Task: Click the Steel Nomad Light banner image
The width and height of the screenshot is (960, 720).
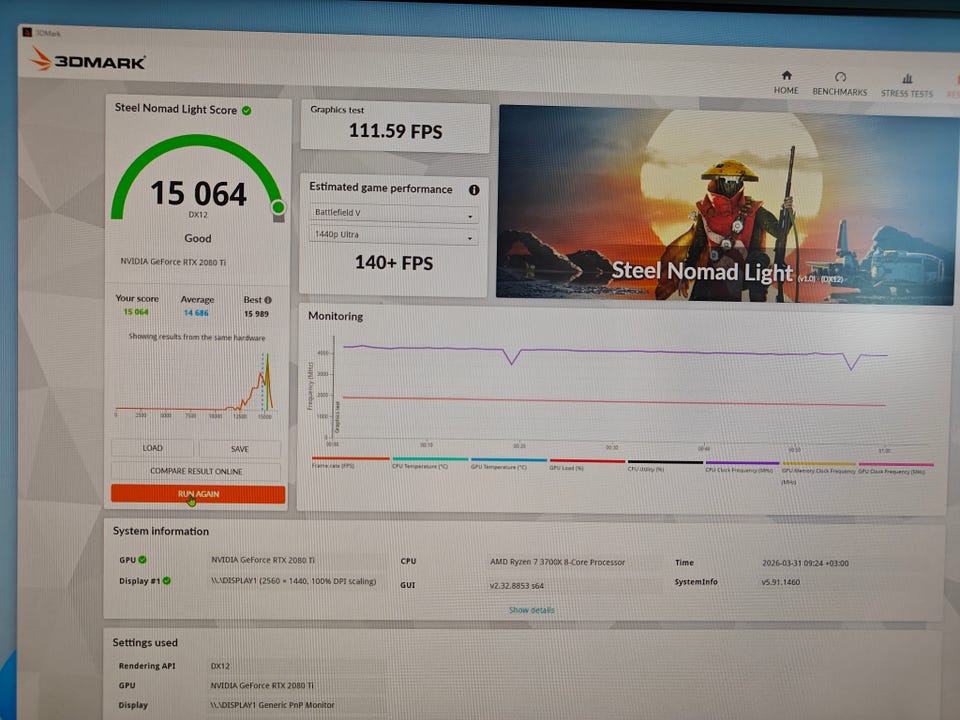Action: click(x=725, y=205)
